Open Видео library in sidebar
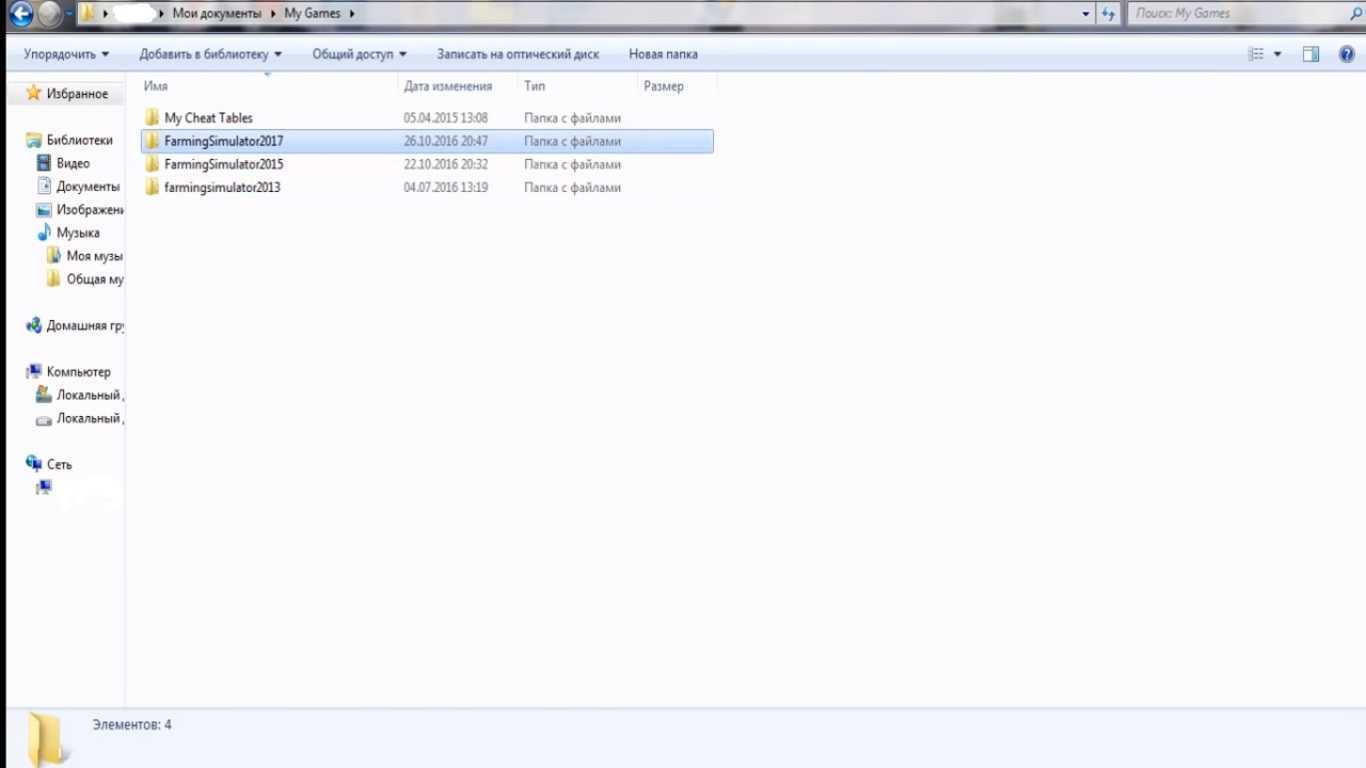The height and width of the screenshot is (768, 1366). (x=73, y=163)
